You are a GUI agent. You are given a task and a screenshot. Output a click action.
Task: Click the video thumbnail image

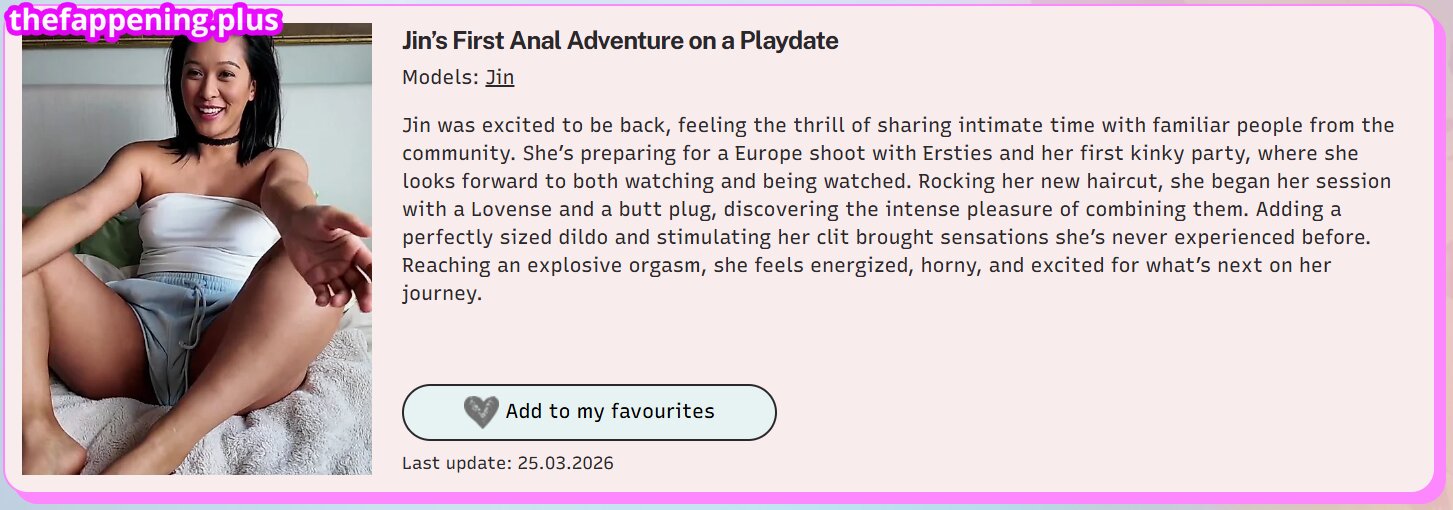click(197, 250)
